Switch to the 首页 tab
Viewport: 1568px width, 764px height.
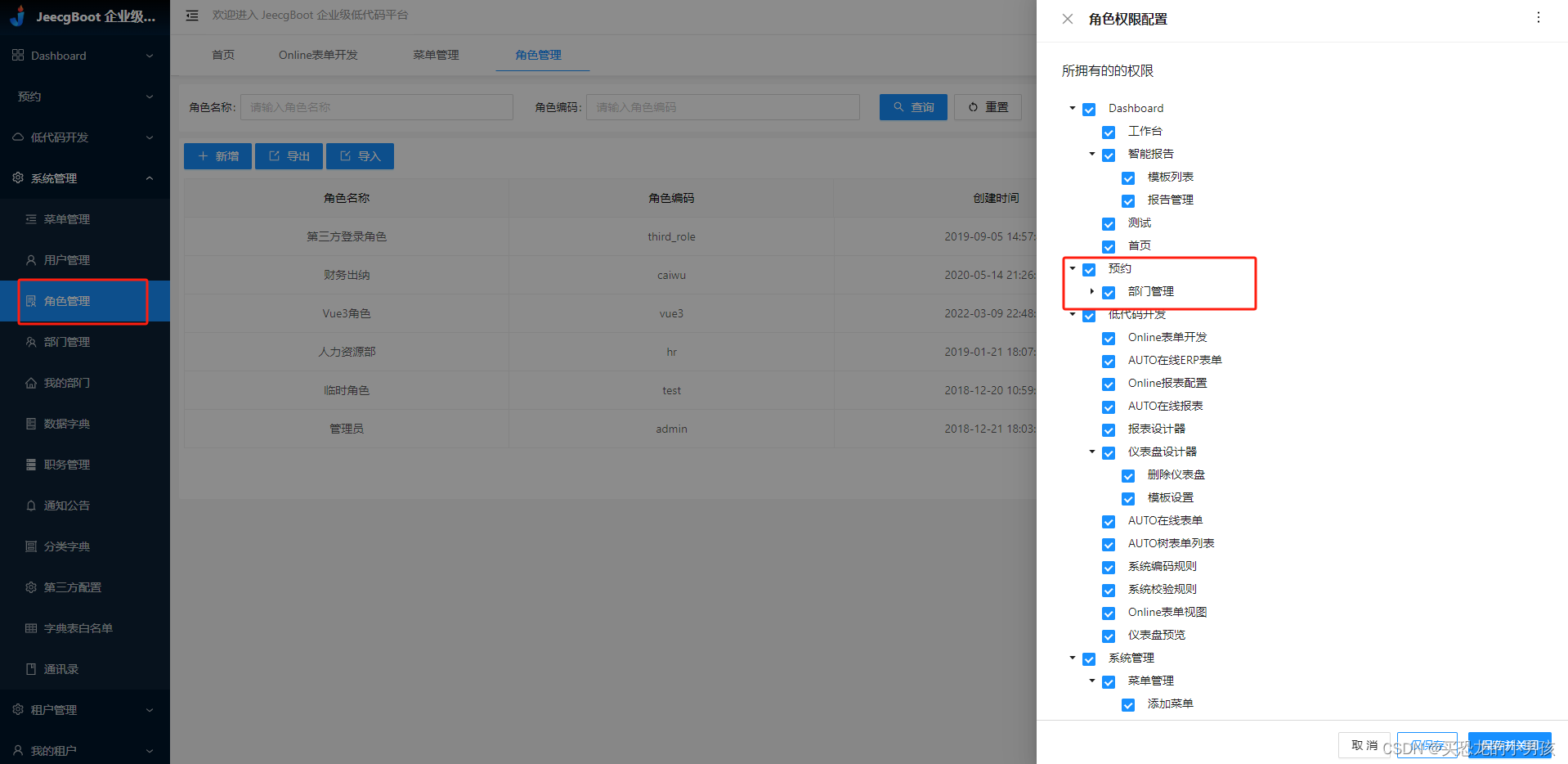click(223, 55)
